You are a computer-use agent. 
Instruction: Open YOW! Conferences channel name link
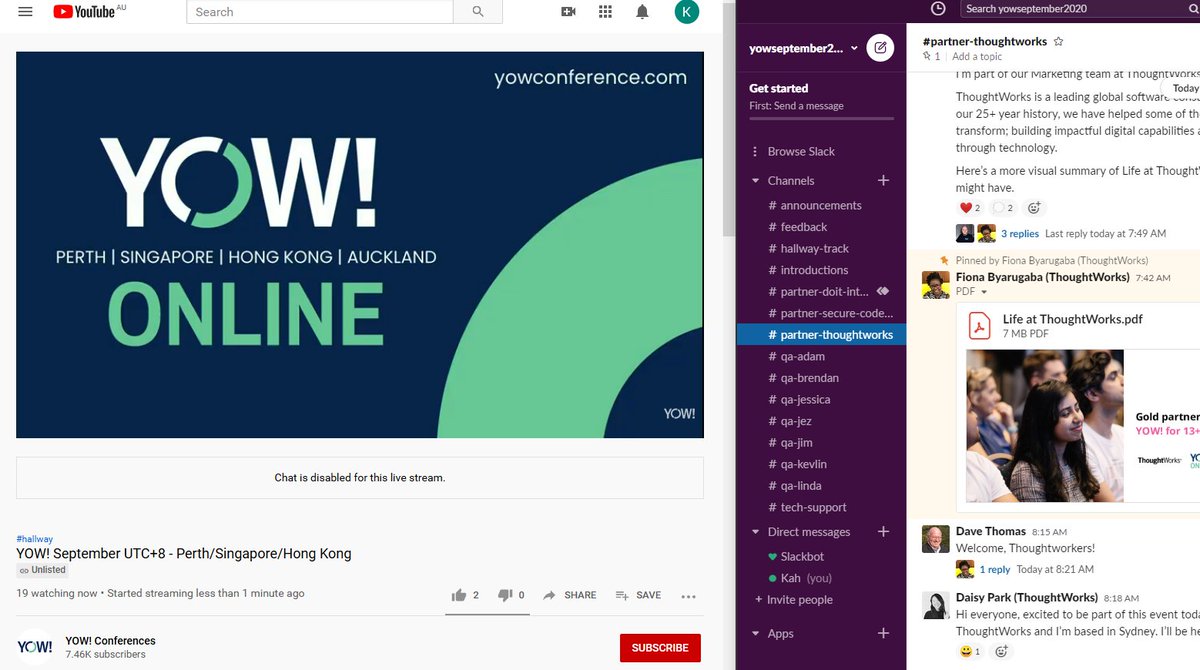coord(110,641)
